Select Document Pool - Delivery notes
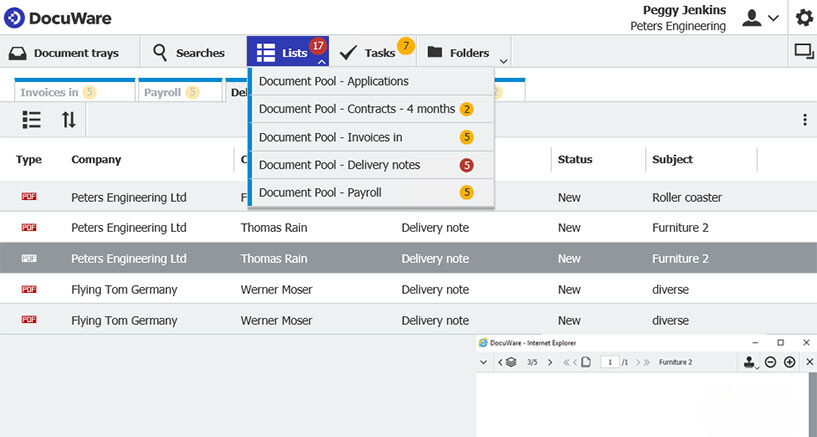This screenshot has width=817, height=437. (371, 165)
